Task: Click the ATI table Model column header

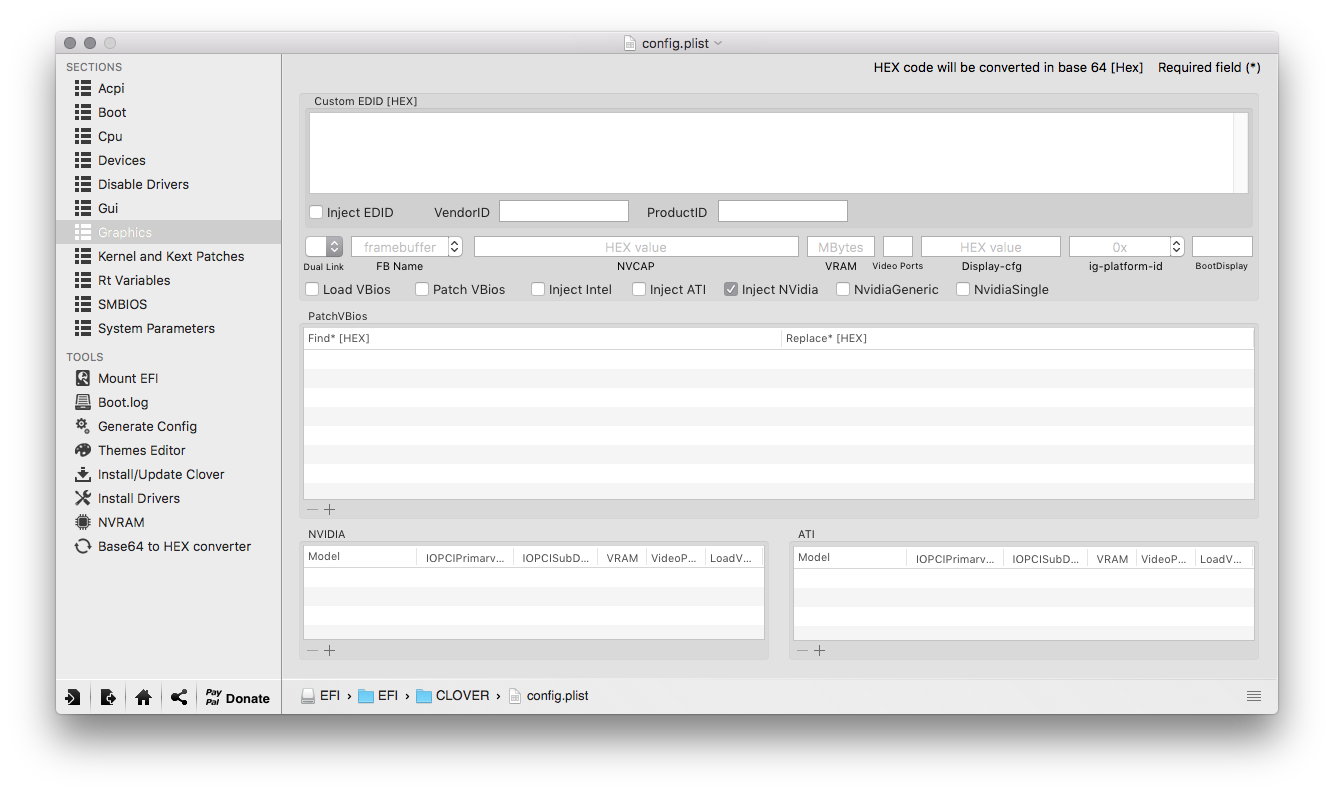Action: point(850,557)
